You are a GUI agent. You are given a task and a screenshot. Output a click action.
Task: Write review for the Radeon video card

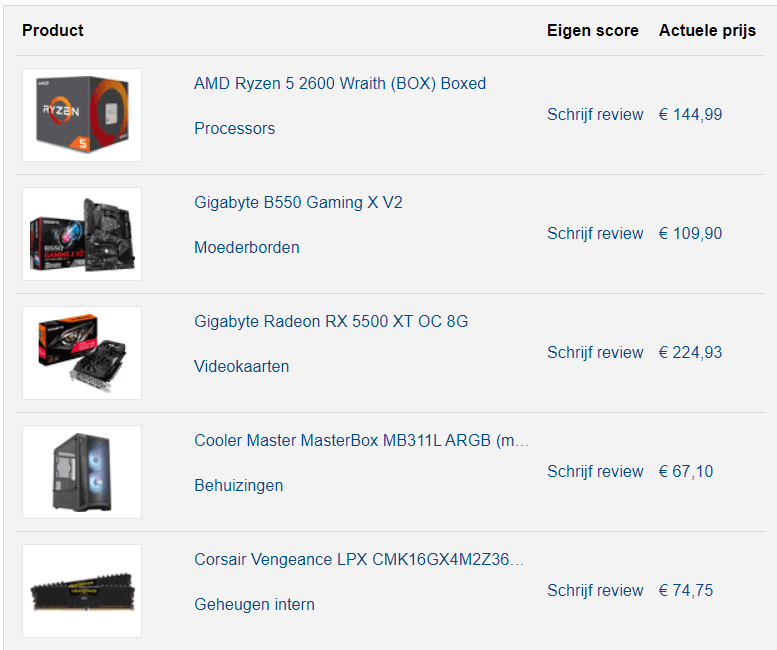tap(595, 352)
